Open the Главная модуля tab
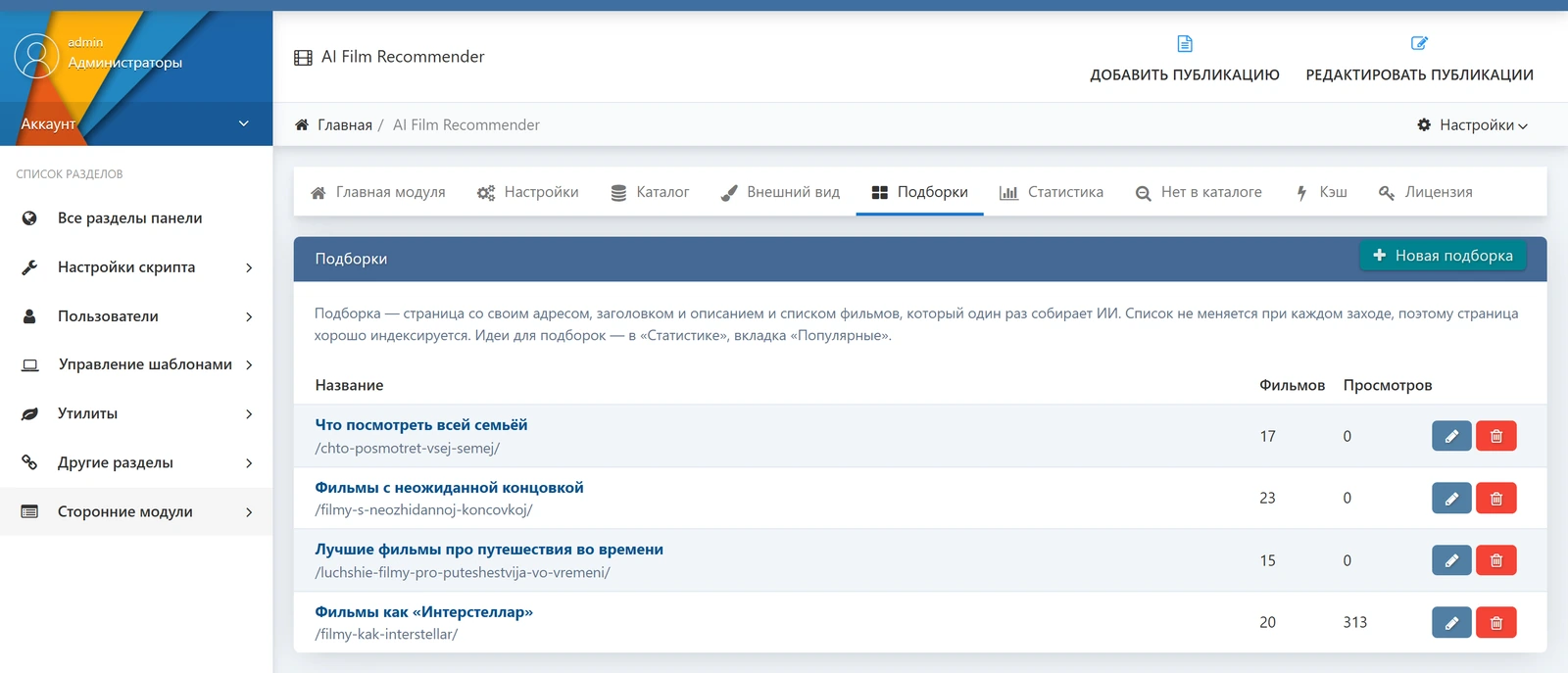 point(377,192)
